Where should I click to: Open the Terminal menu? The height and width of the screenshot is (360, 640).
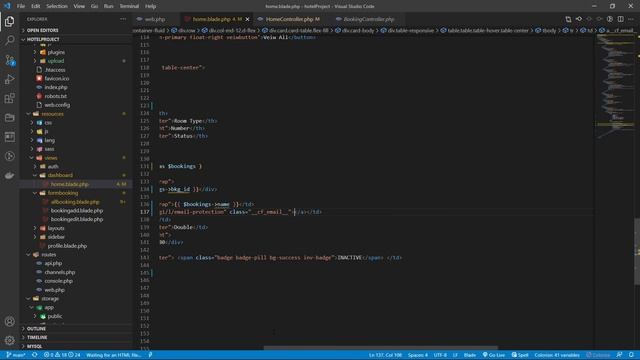(x=129, y=6)
